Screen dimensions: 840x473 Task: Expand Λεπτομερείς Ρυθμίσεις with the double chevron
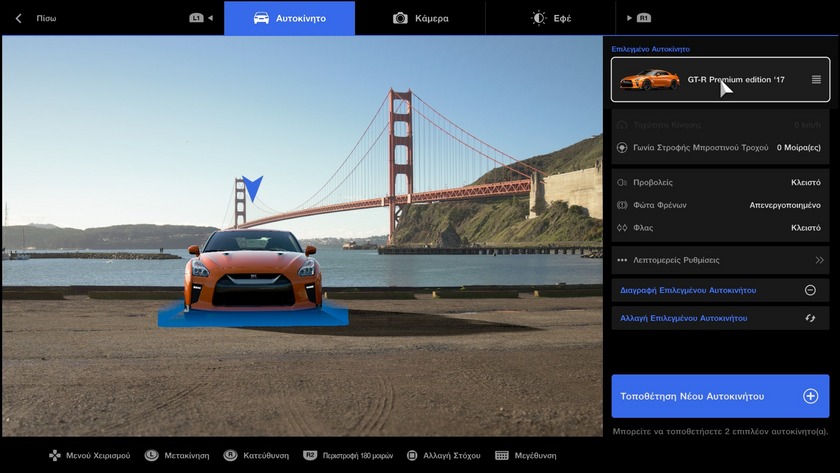pos(819,260)
